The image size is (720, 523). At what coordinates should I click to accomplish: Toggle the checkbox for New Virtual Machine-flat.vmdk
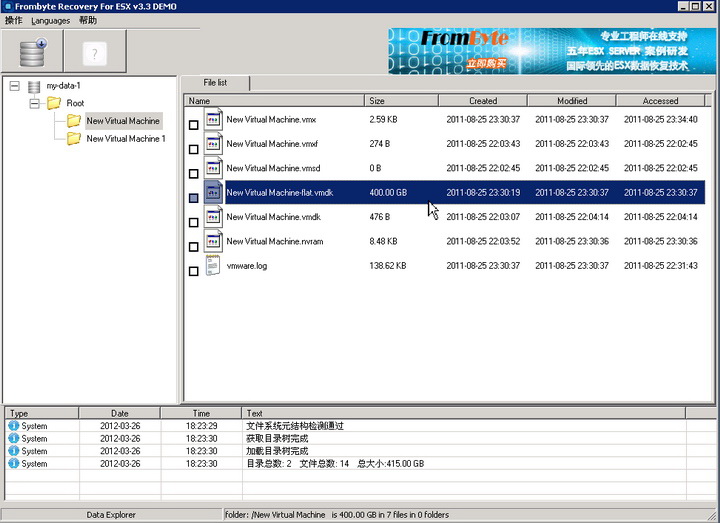click(x=194, y=198)
